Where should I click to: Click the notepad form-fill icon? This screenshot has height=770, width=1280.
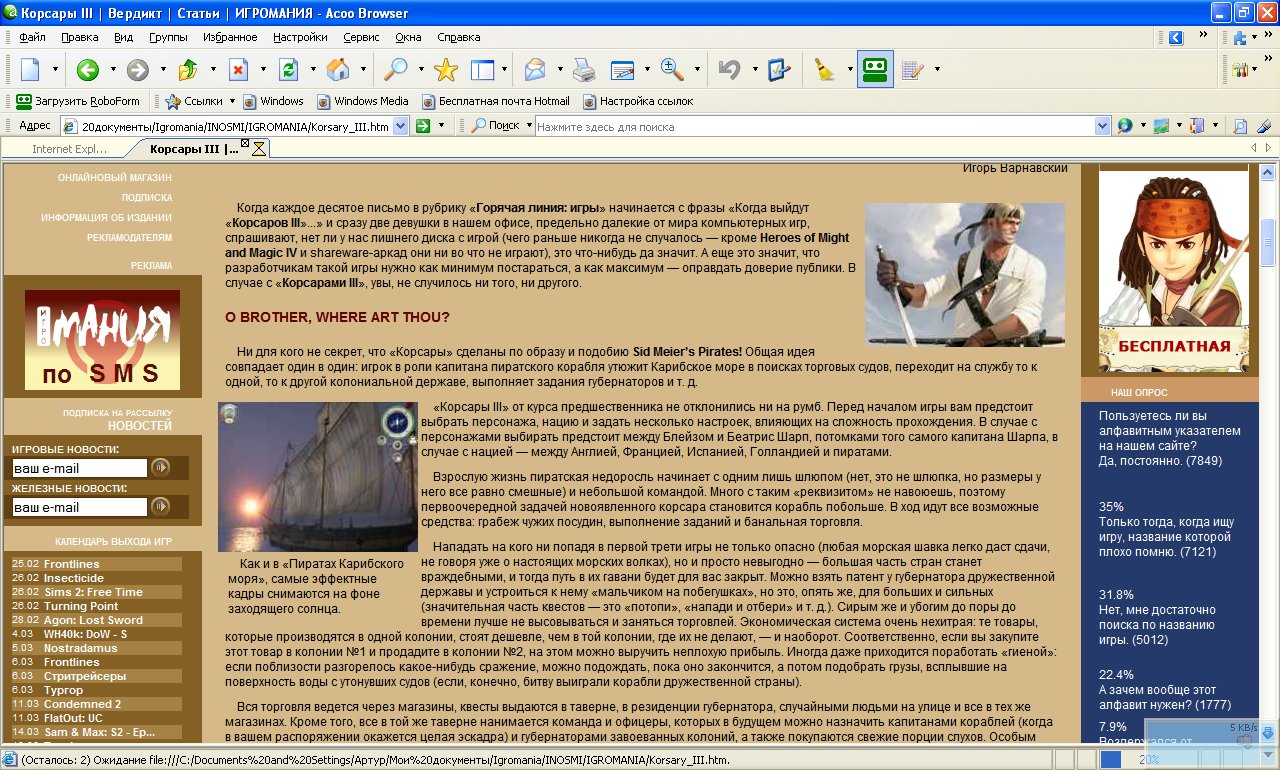pyautogui.click(x=912, y=70)
